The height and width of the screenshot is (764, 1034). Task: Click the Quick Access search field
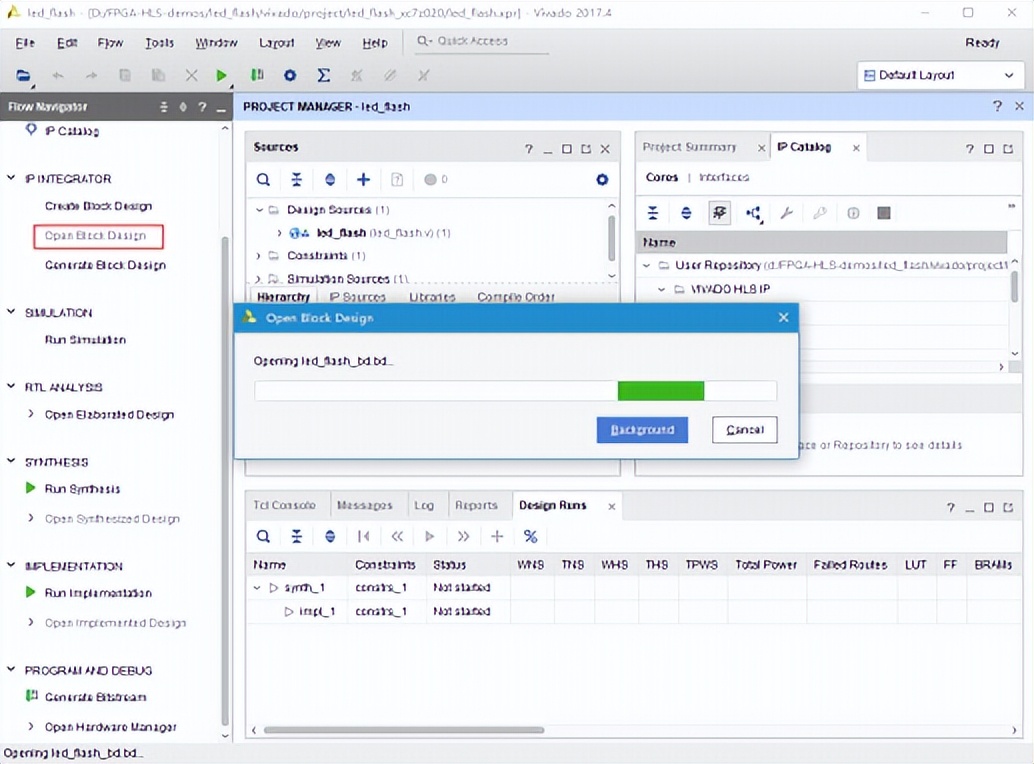(483, 41)
